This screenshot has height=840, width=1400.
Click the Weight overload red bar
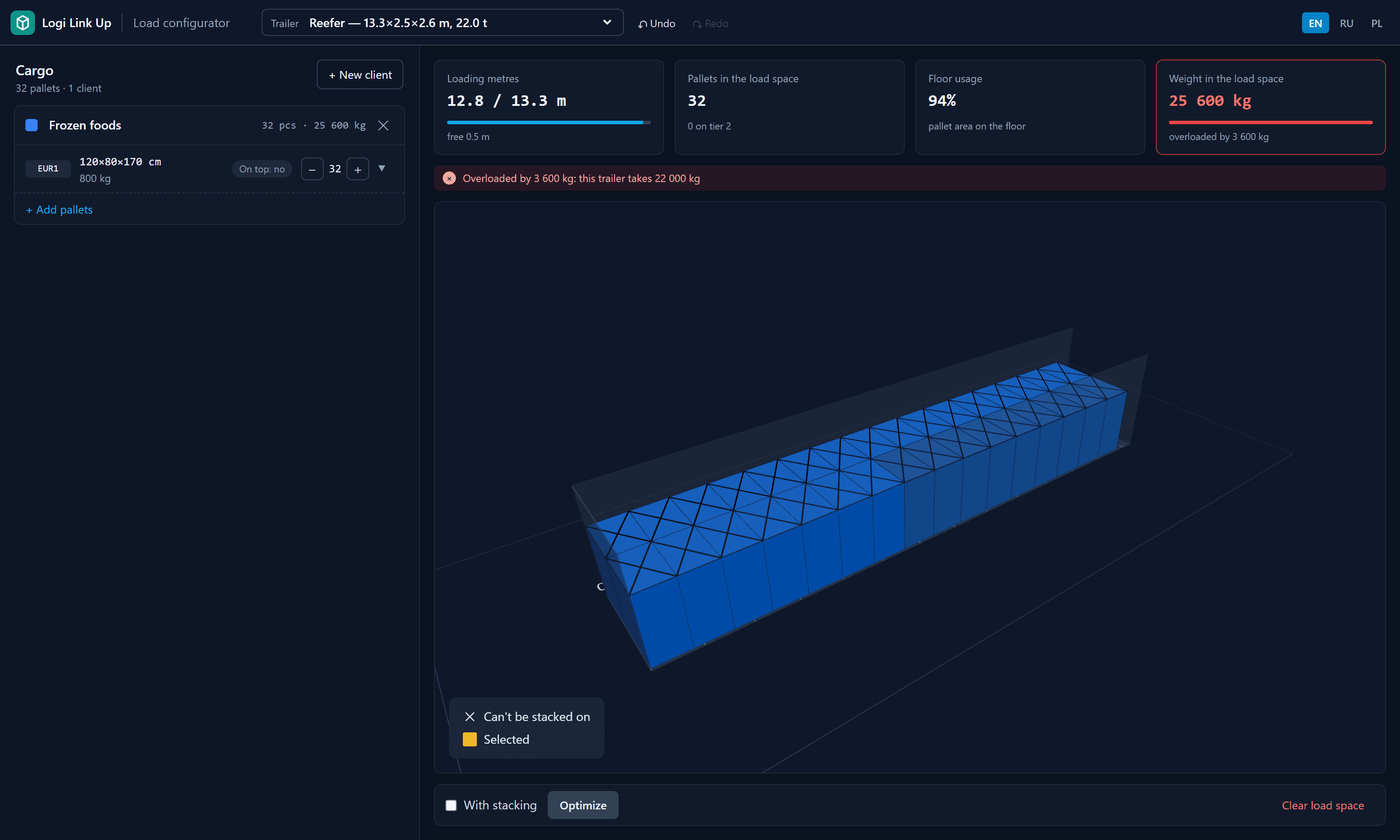click(1270, 122)
